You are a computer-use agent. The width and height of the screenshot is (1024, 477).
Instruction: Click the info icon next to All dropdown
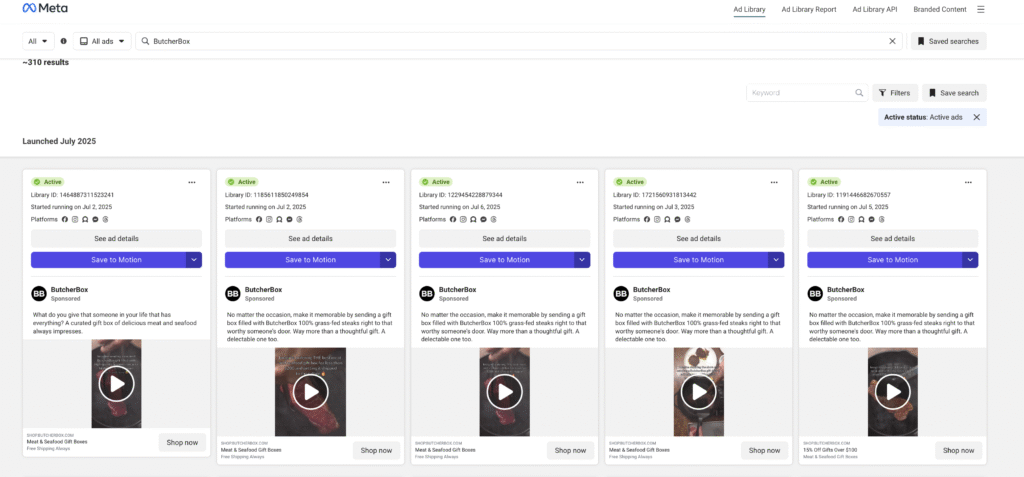[63, 41]
